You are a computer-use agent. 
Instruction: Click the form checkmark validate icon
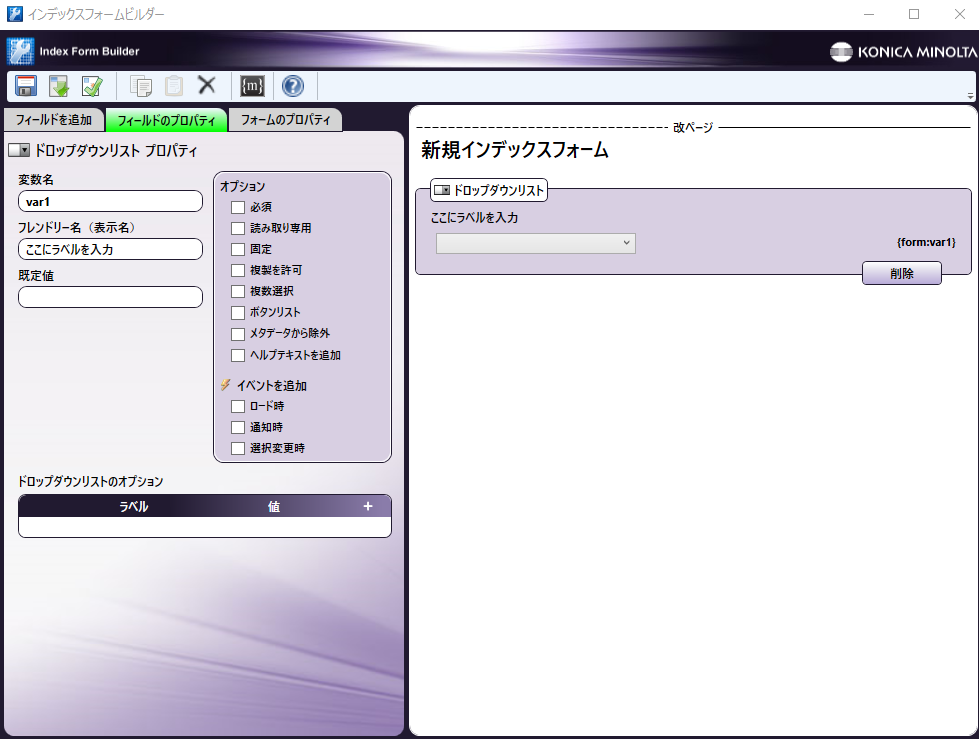[92, 86]
